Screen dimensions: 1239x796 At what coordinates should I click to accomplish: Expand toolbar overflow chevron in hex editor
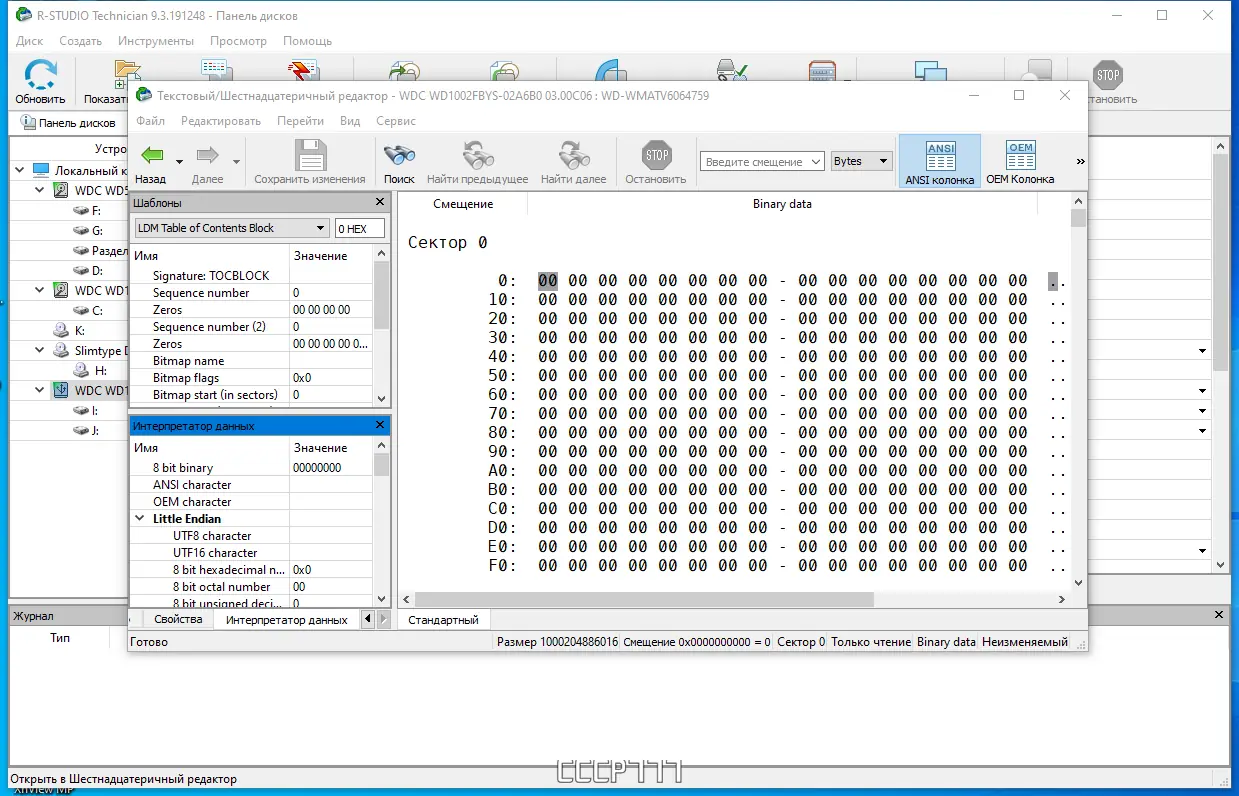tap(1080, 161)
